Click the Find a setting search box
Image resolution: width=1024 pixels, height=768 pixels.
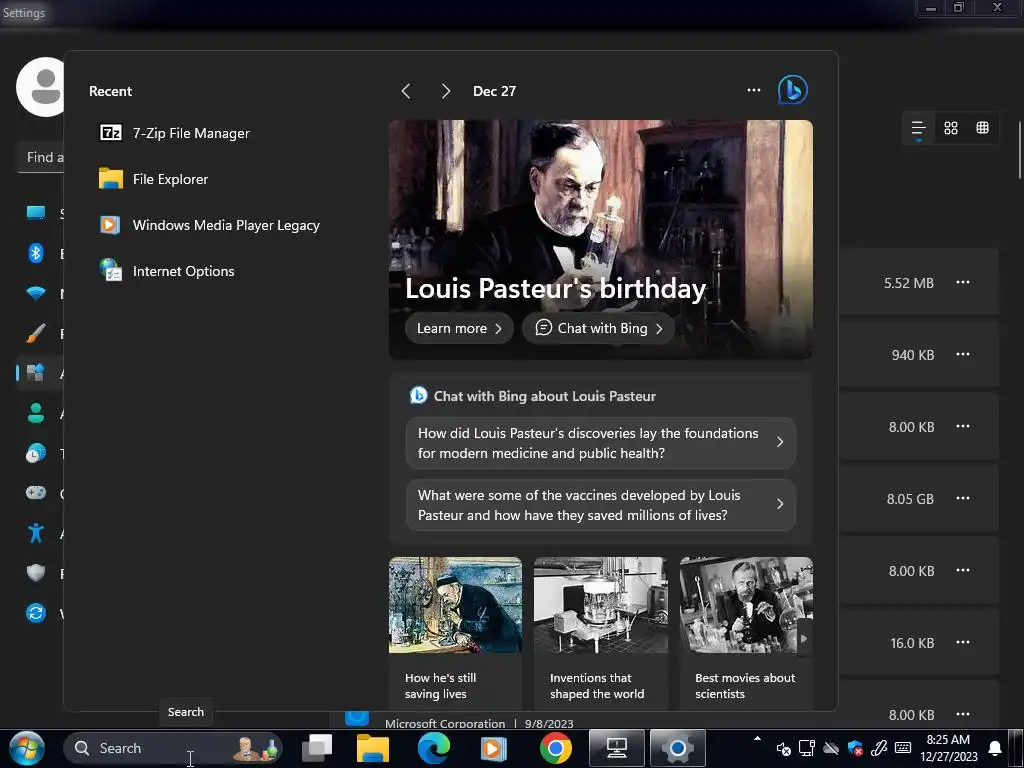(x=40, y=157)
